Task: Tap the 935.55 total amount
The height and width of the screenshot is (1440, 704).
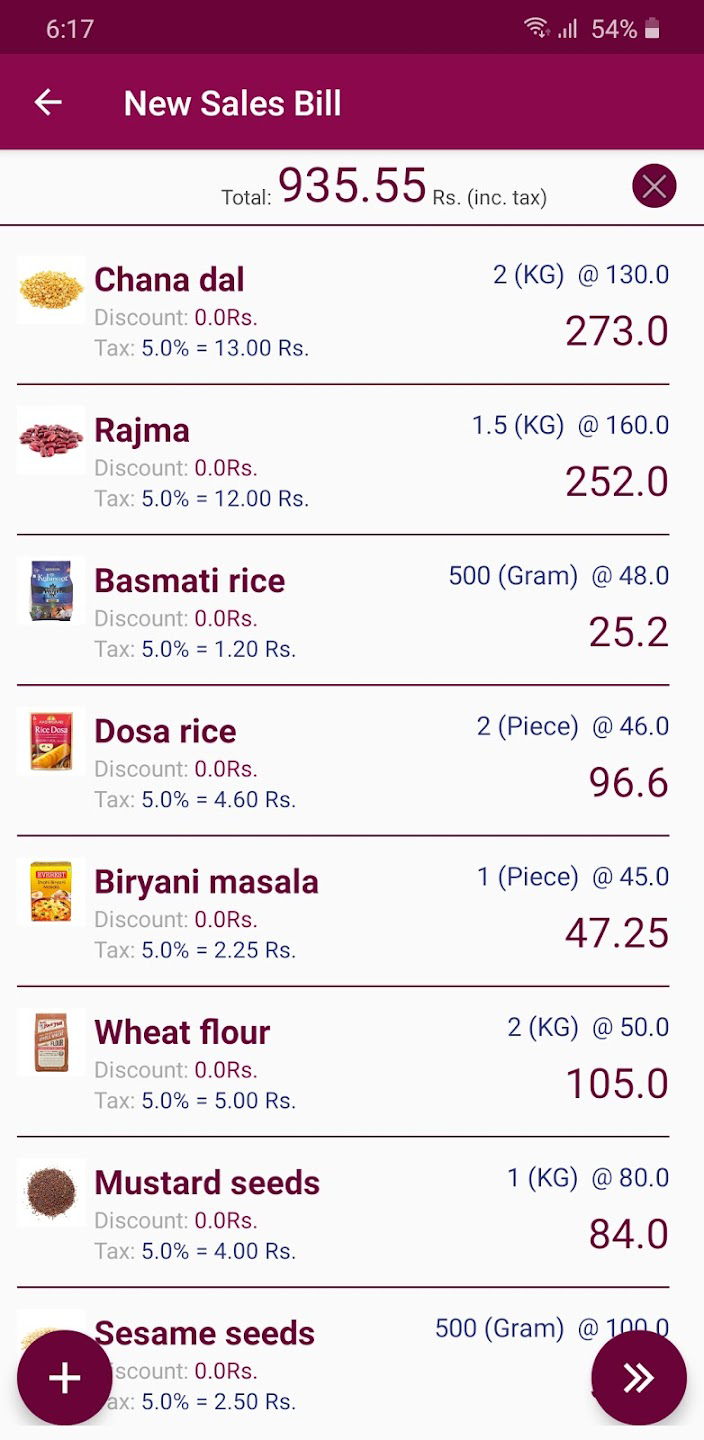Action: [352, 186]
